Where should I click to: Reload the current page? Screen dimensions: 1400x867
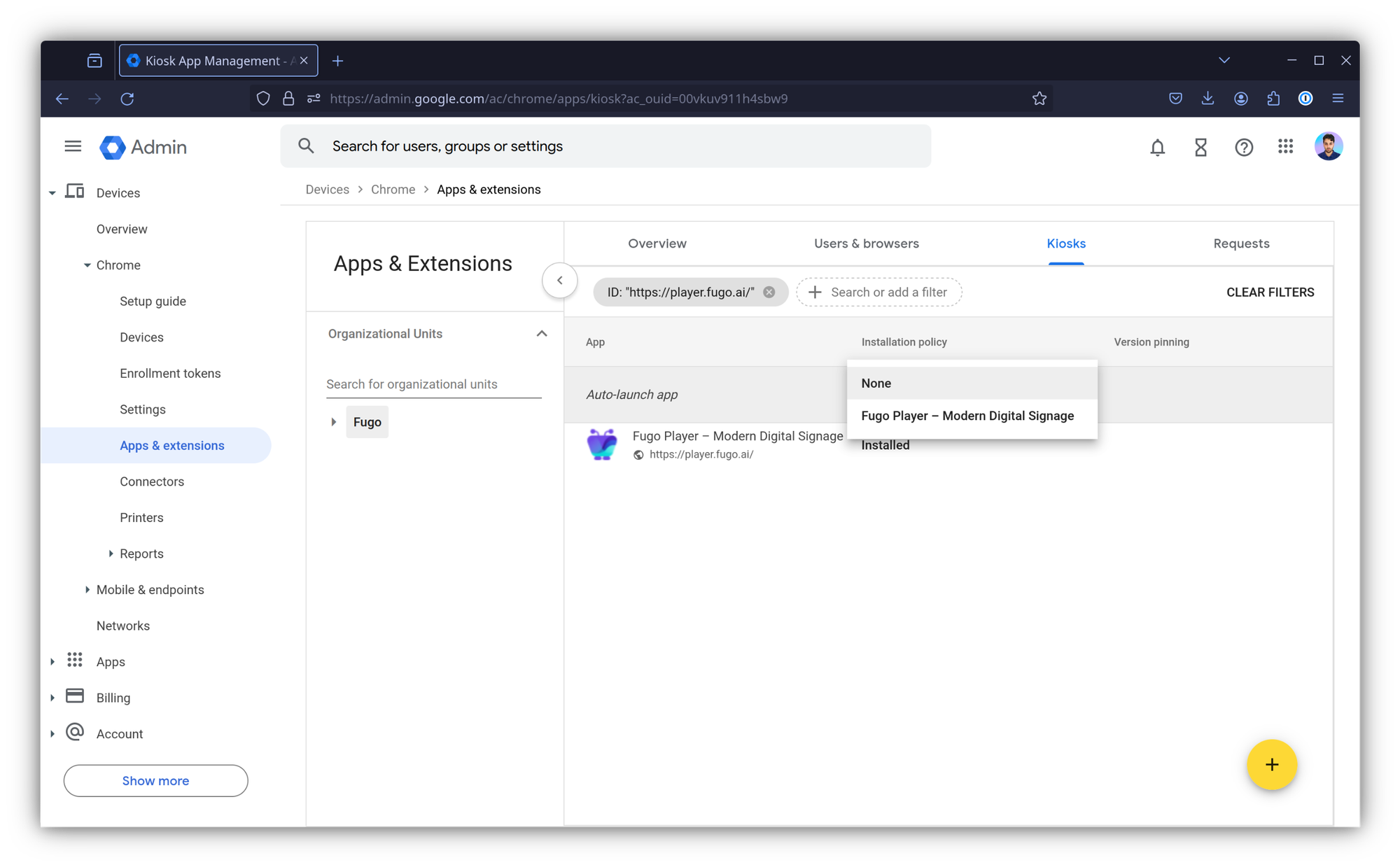point(127,99)
